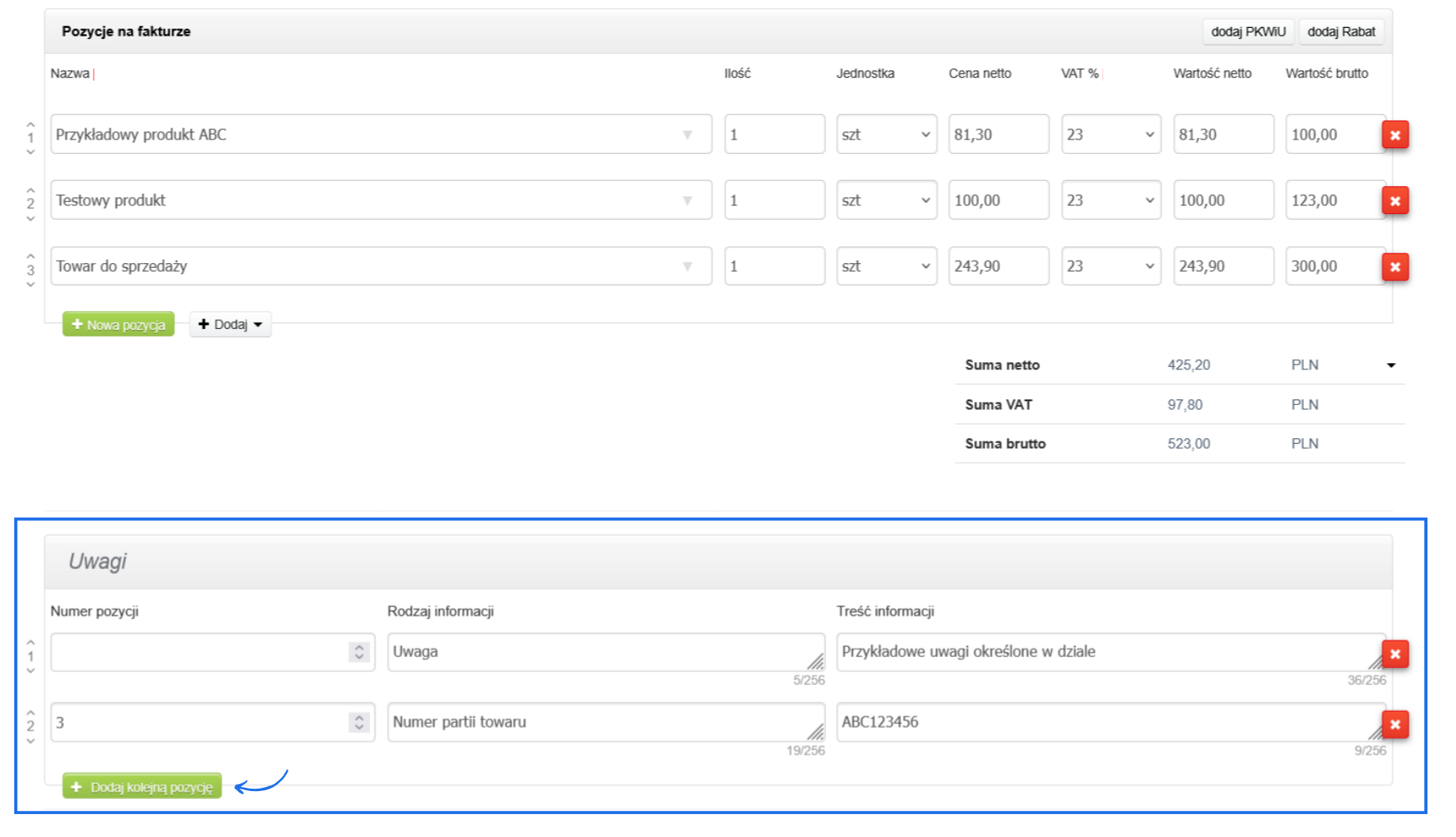The height and width of the screenshot is (837, 1456).
Task: Delete the Towar do sprzedaży row
Action: click(1395, 267)
